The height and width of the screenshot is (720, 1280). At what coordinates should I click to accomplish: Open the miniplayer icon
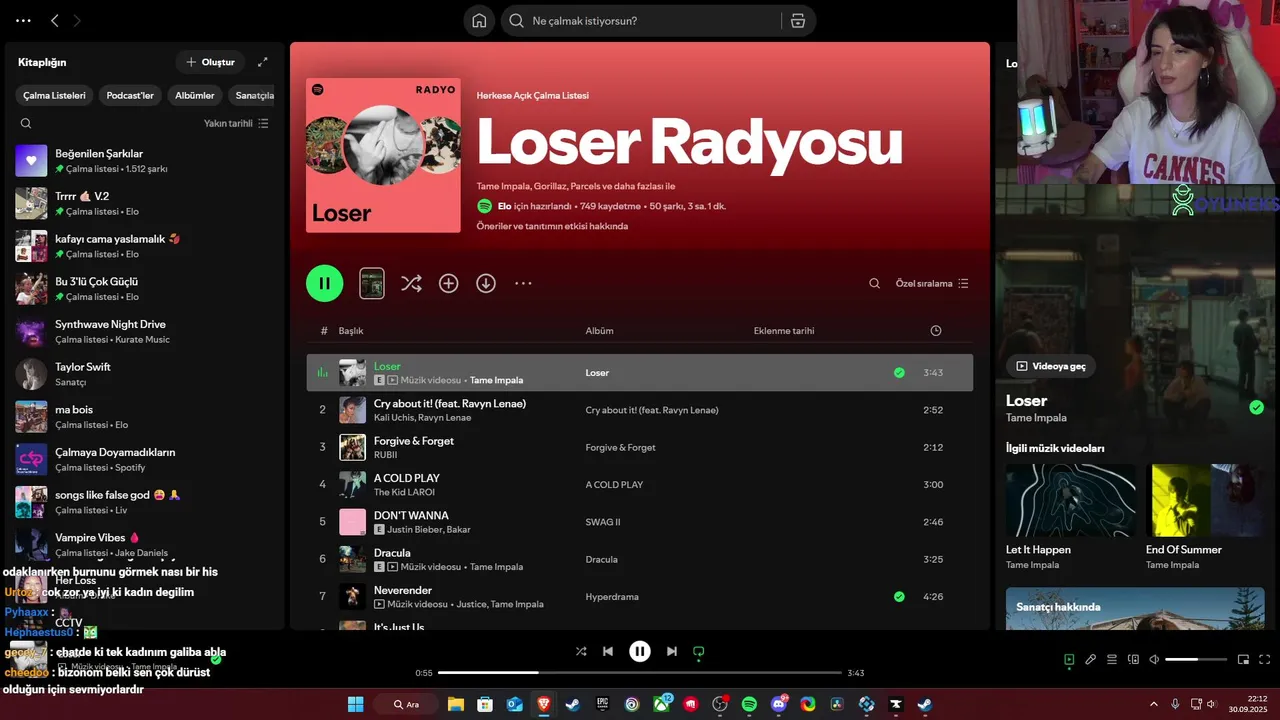pos(1243,659)
